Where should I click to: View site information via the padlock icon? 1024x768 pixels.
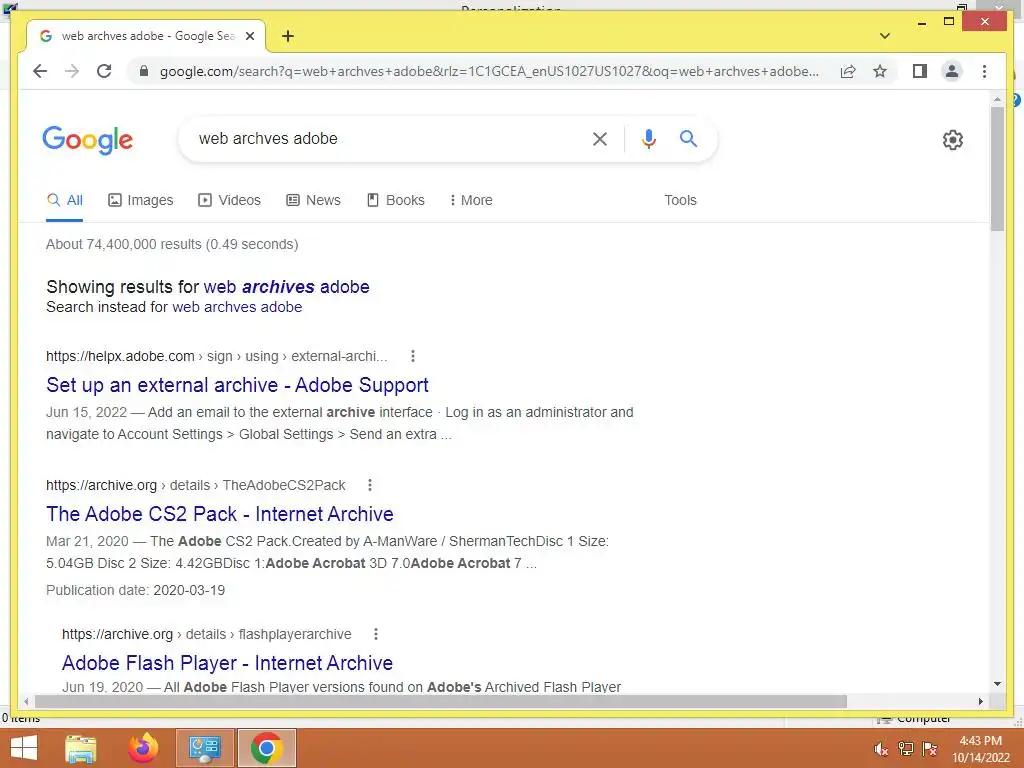point(144,71)
